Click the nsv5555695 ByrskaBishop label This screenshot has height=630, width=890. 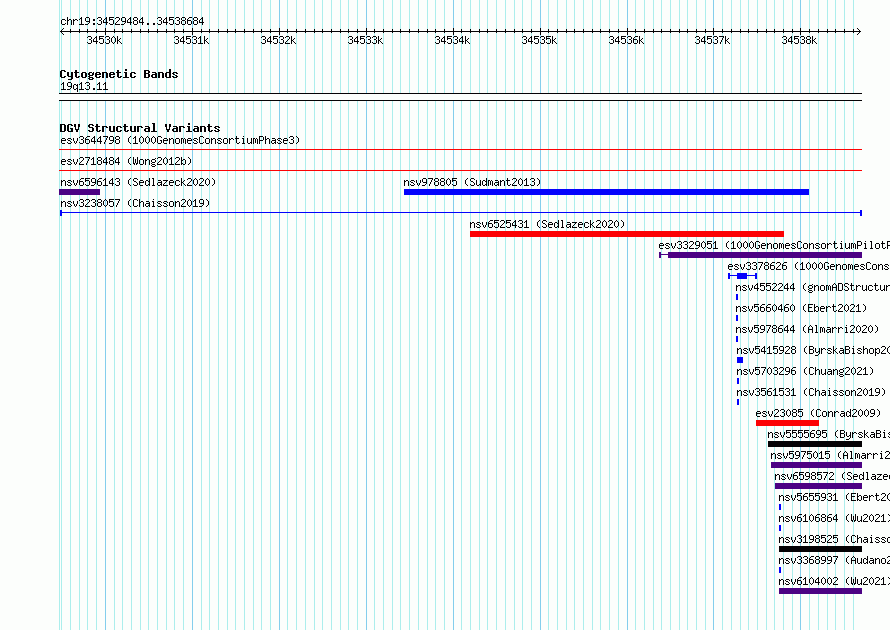tap(828, 434)
